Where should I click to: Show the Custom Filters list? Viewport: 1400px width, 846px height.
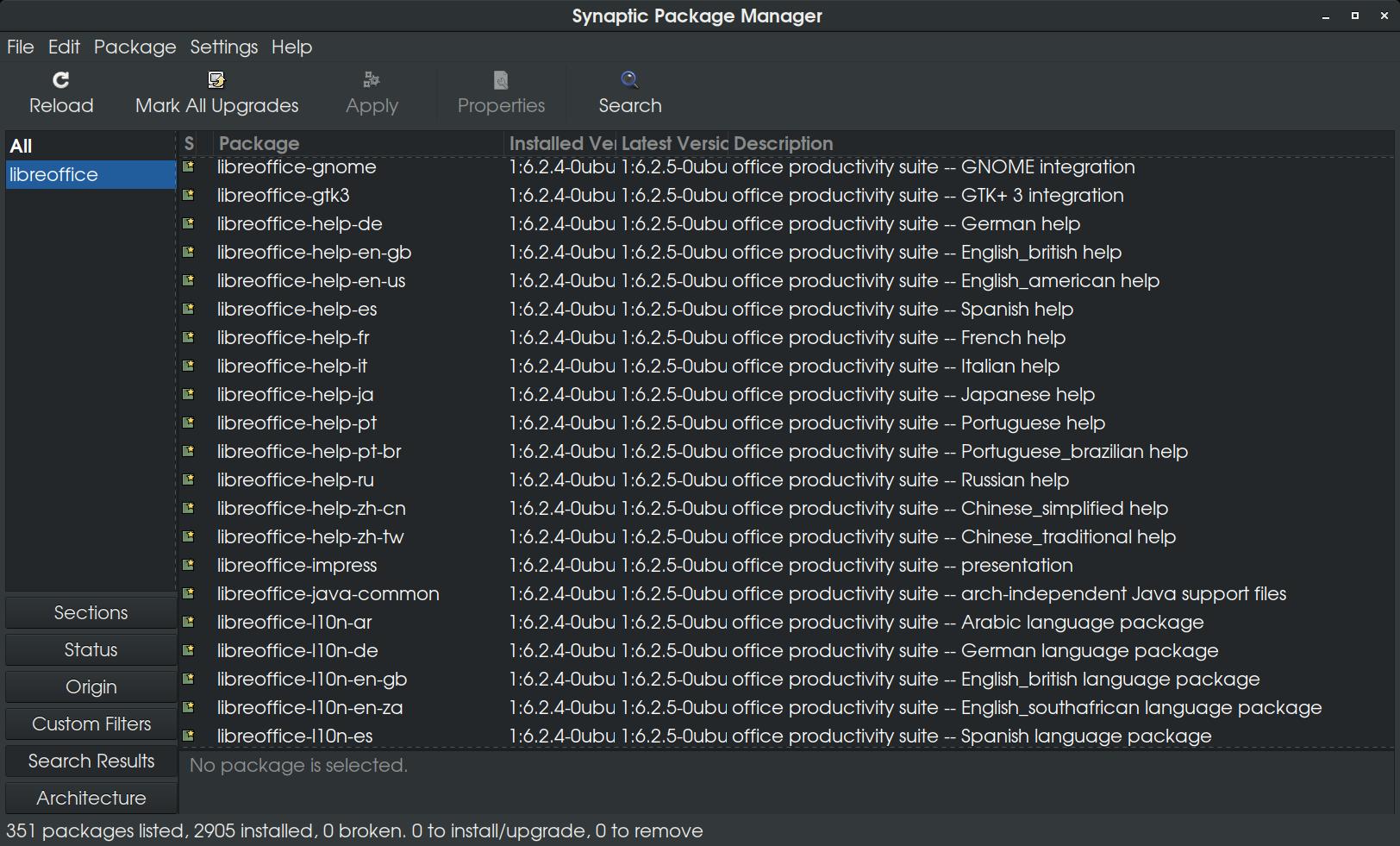point(91,724)
